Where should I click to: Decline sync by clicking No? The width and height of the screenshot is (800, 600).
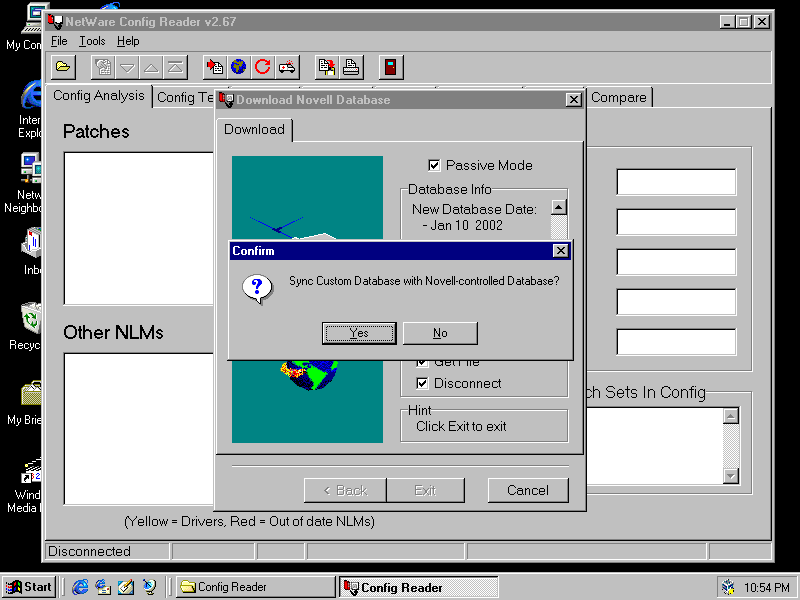[x=440, y=333]
